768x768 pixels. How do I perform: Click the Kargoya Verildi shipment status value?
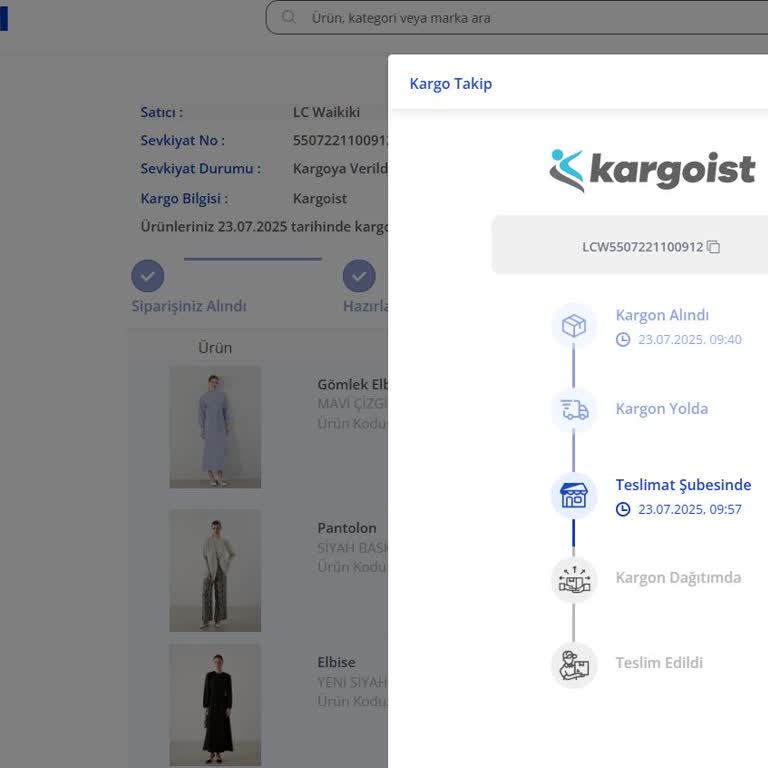pos(340,168)
